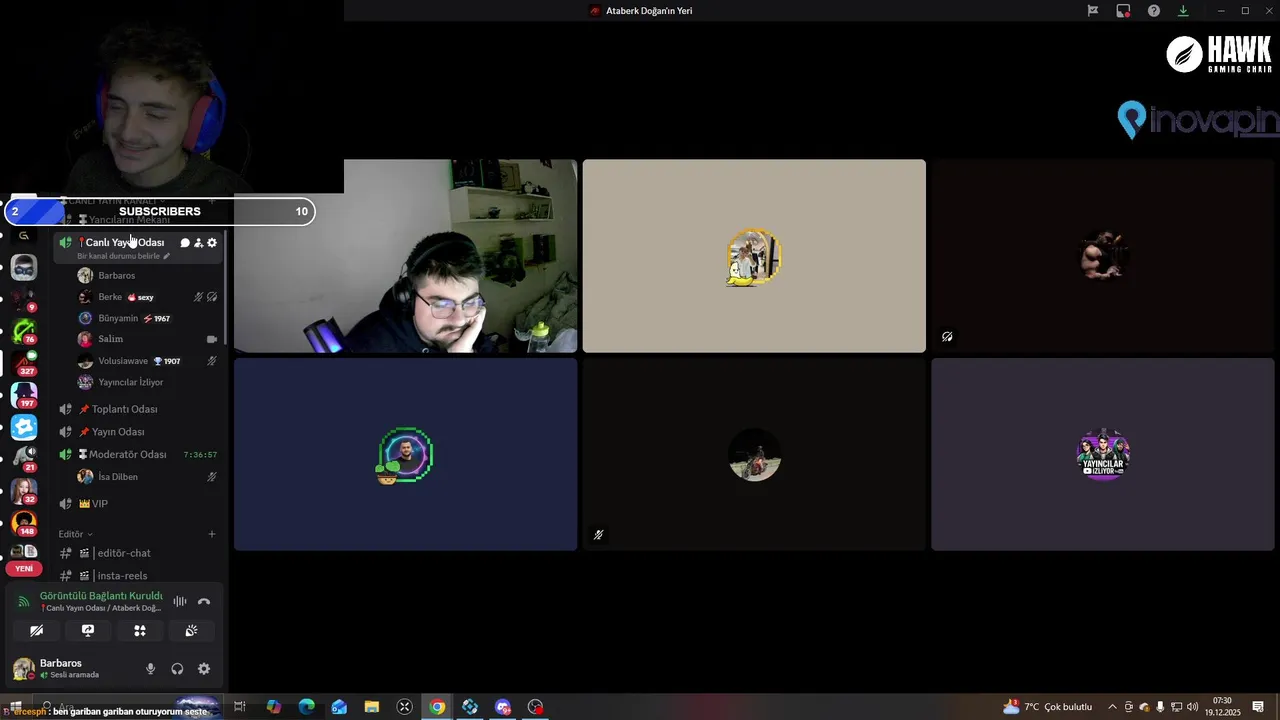Join the Yayın Odası voice channel

(x=138, y=432)
